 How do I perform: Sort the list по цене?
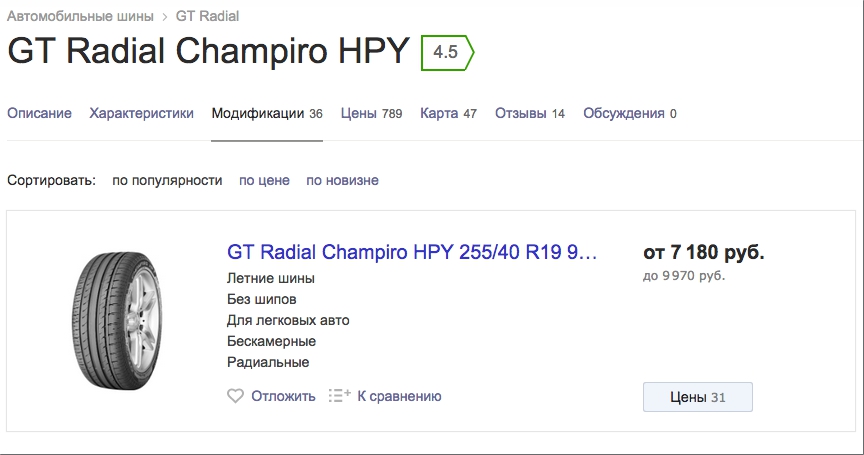click(x=264, y=181)
